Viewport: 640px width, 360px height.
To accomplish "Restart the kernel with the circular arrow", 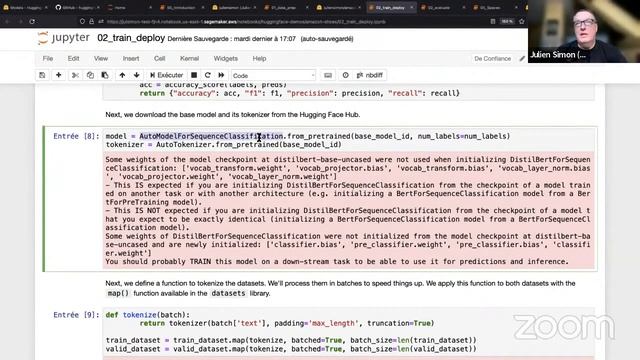I will (x=208, y=75).
